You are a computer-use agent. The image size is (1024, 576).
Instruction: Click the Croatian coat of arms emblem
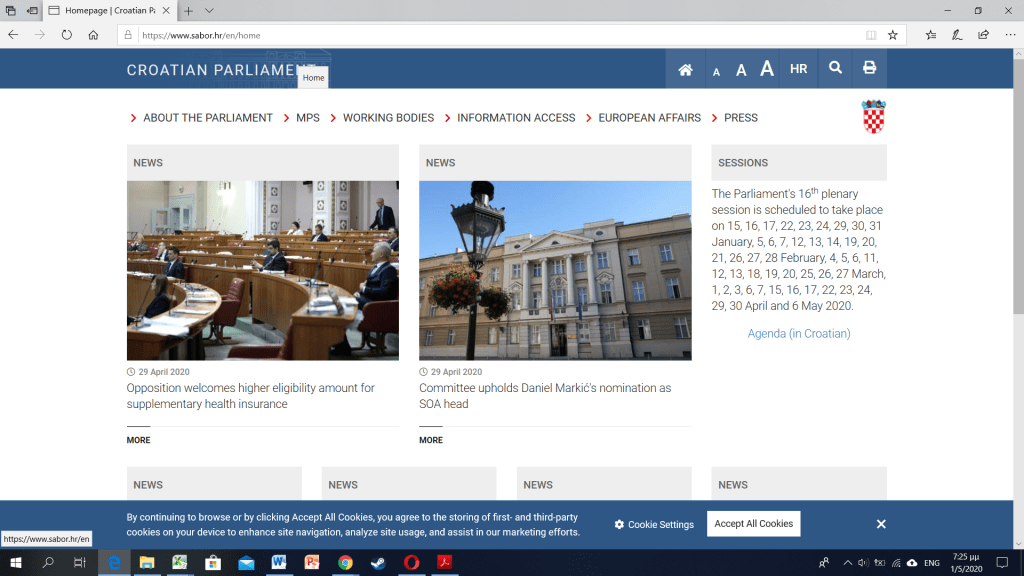click(874, 116)
